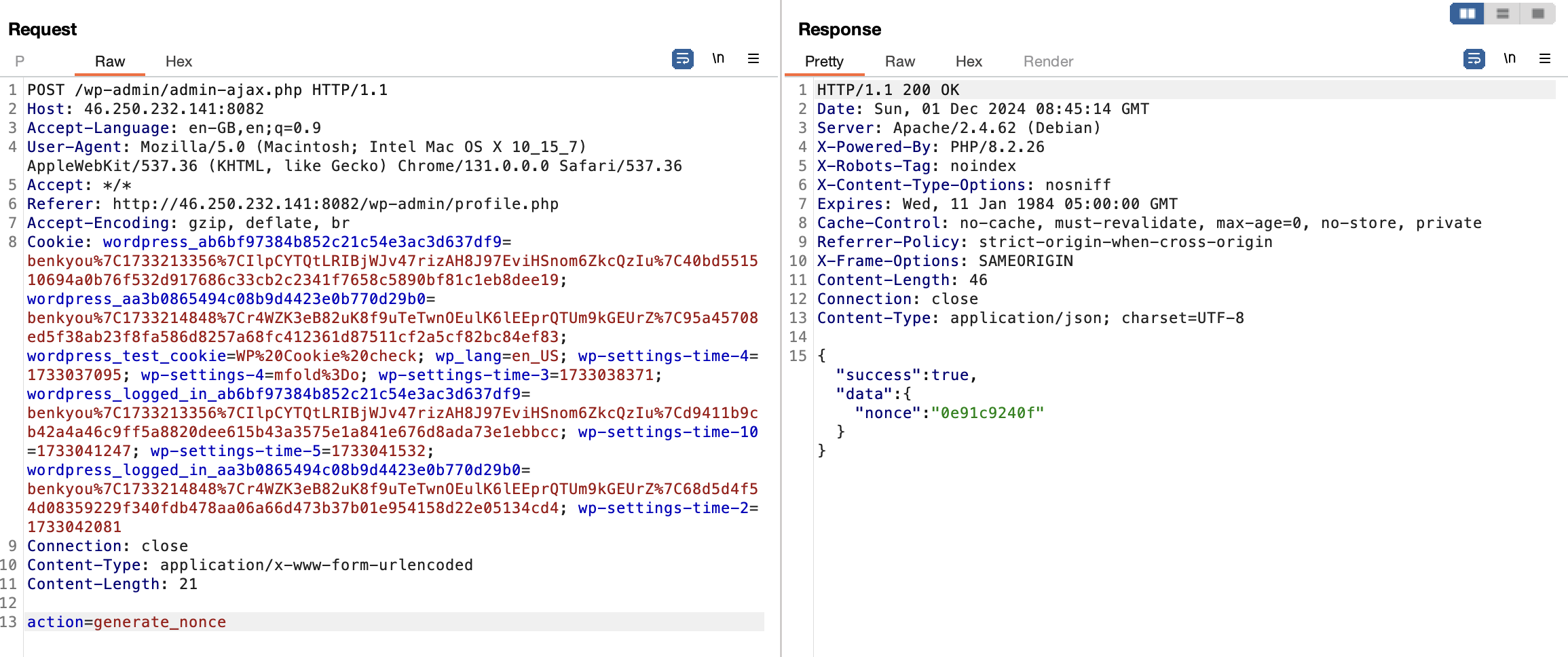Switch to the Render tab in Response

pos(1048,61)
